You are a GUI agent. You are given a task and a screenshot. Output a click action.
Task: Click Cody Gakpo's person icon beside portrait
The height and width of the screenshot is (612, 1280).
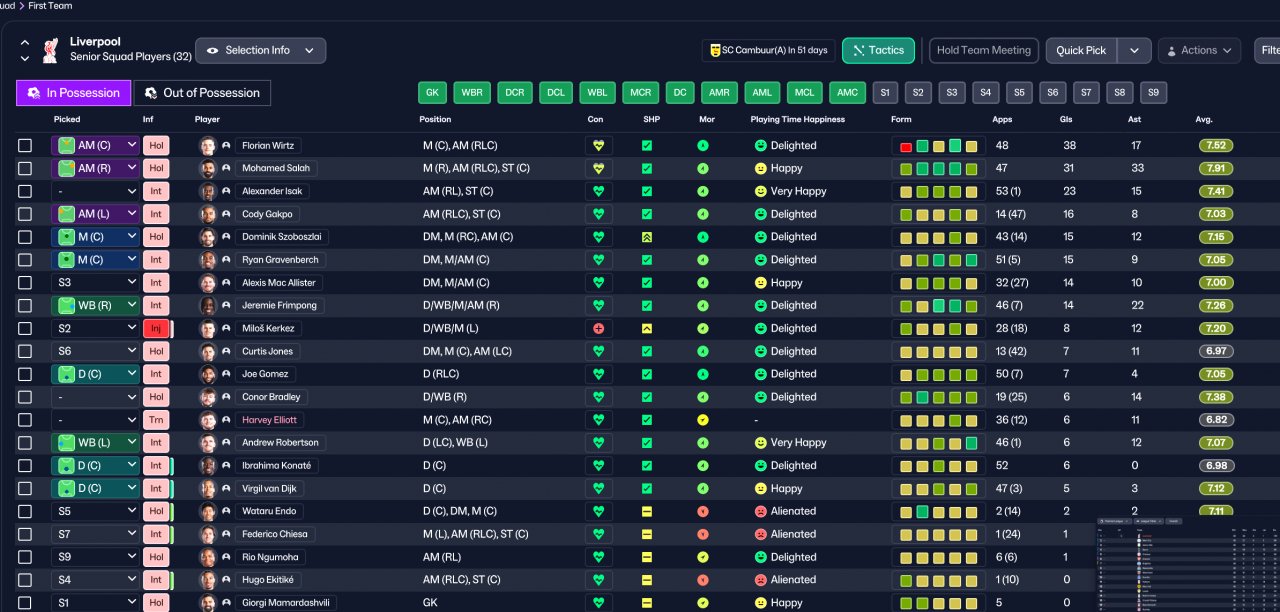[227, 214]
